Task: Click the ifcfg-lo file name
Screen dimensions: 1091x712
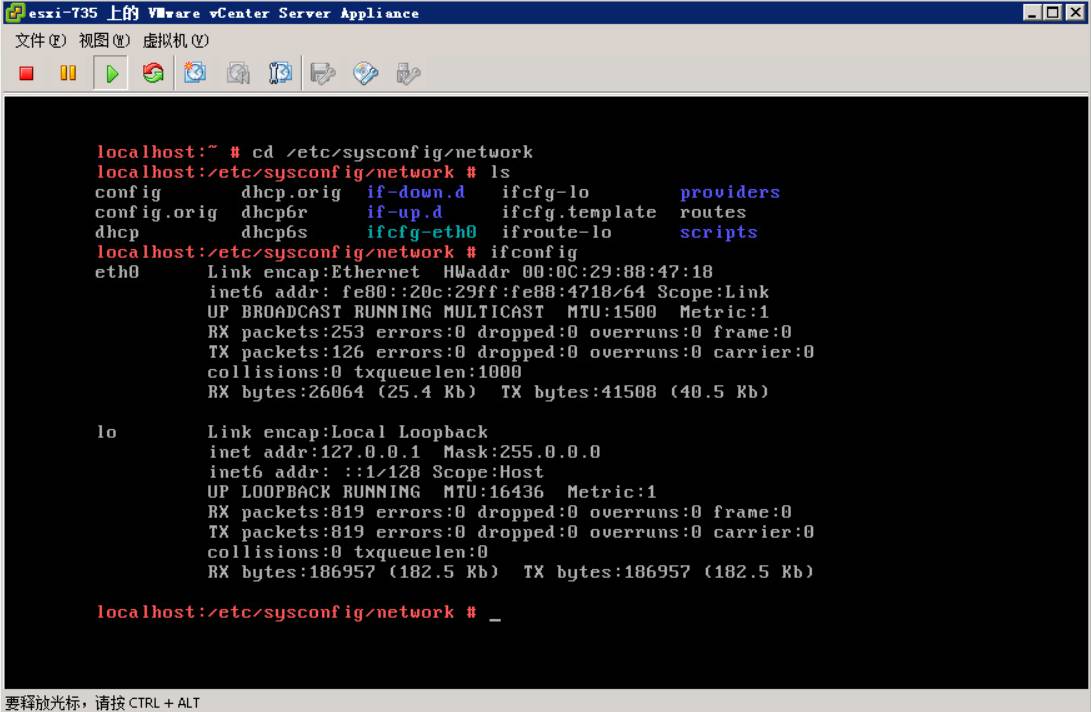Action: (x=546, y=192)
